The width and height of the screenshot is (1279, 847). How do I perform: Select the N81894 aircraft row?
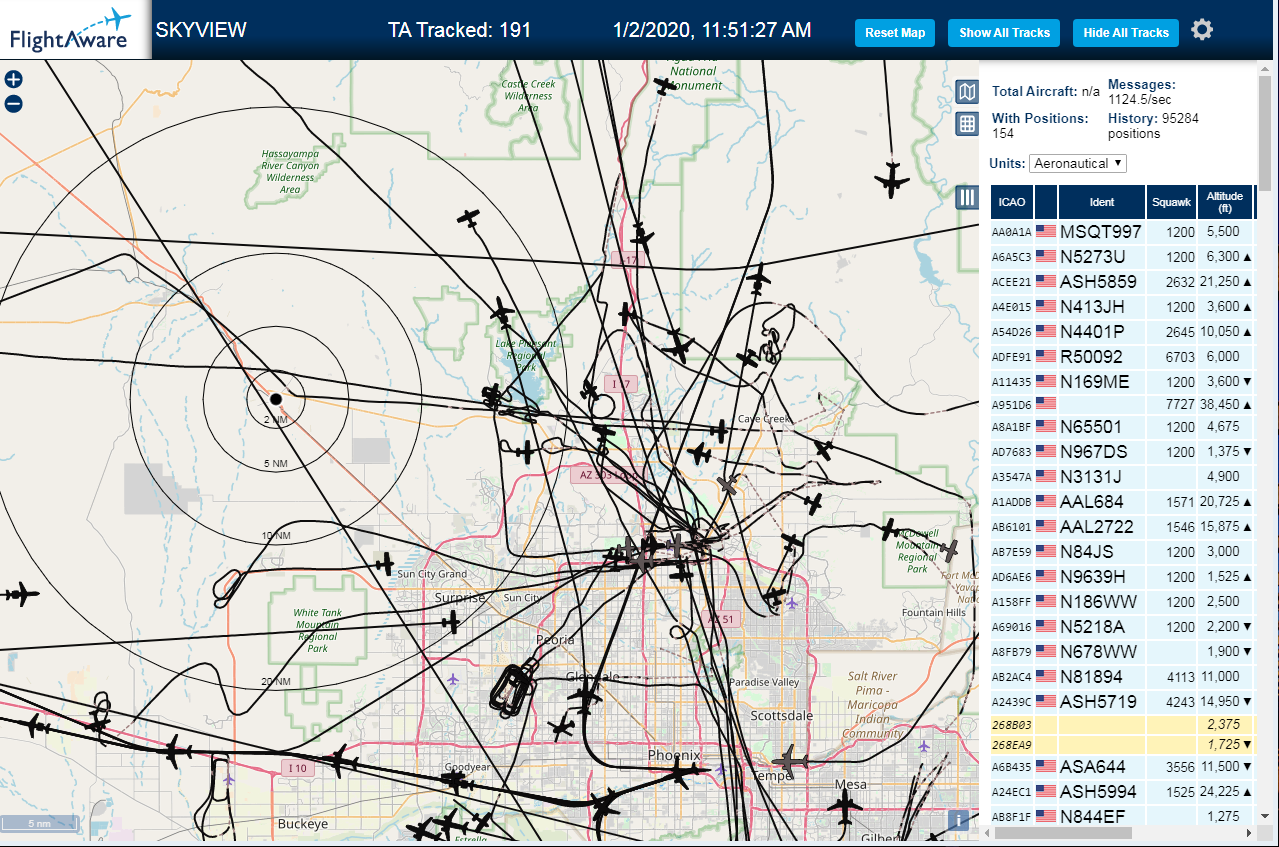(x=1122, y=677)
